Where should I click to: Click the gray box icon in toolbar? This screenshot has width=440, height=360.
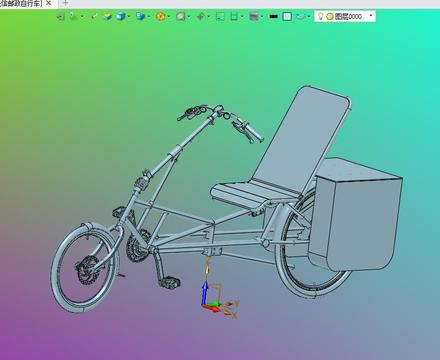pos(181,16)
